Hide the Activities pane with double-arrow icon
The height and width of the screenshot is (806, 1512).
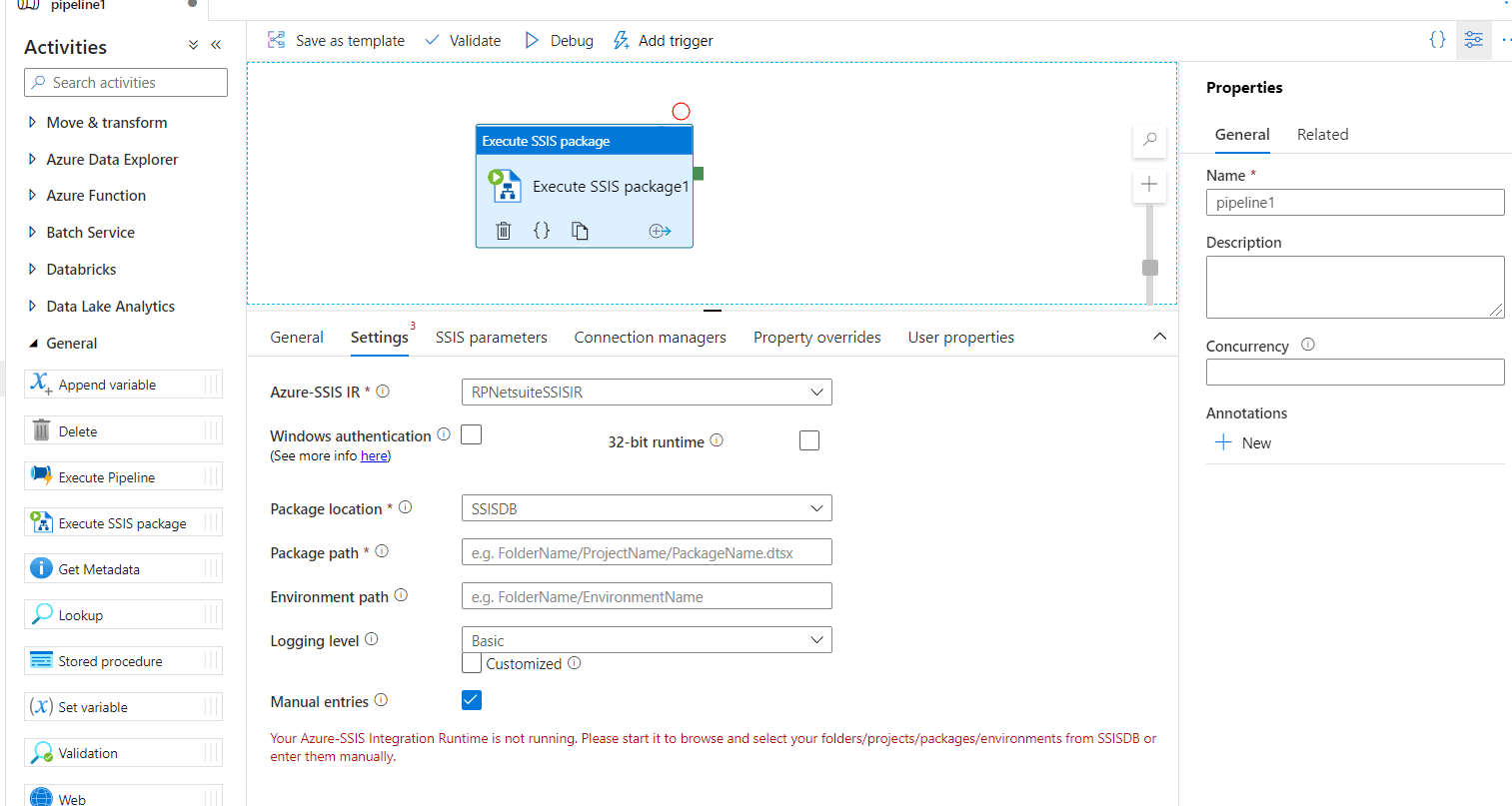pos(216,46)
